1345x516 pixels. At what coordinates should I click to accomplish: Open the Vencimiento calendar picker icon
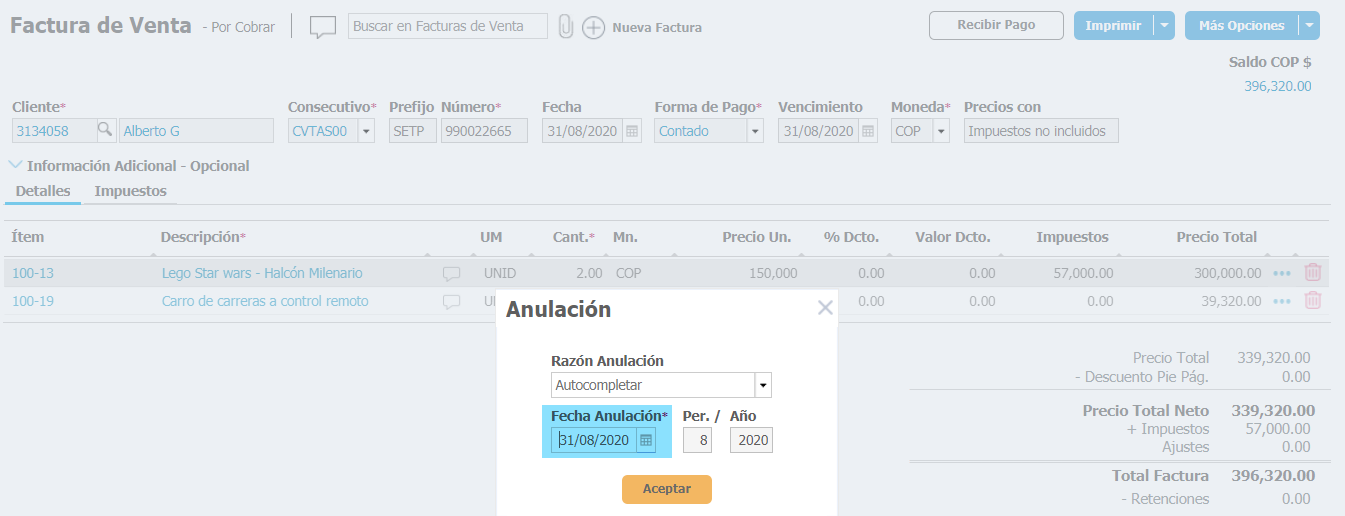point(868,131)
